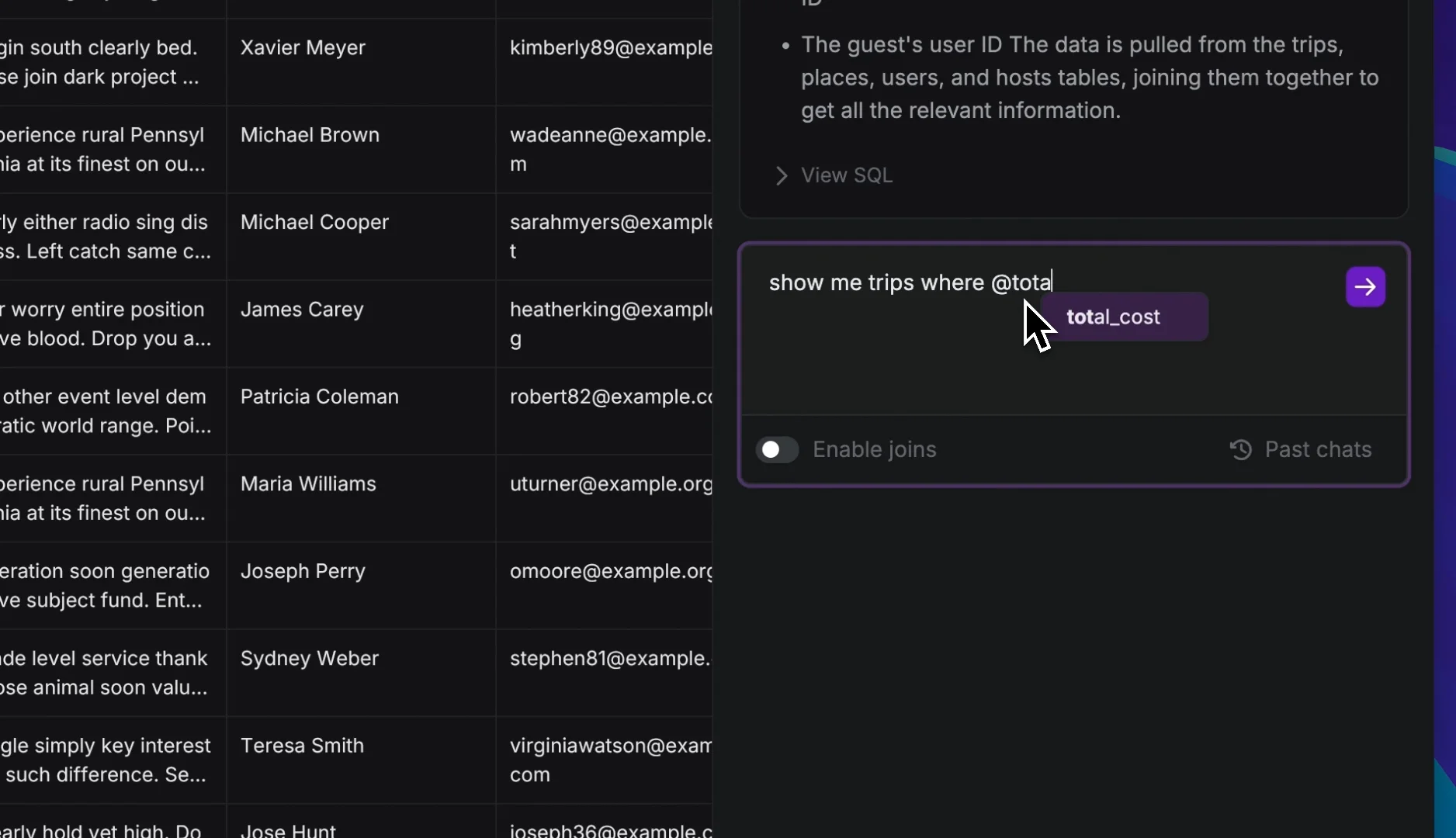Click the Past chats history icon
This screenshot has height=838, width=1456.
(x=1240, y=449)
